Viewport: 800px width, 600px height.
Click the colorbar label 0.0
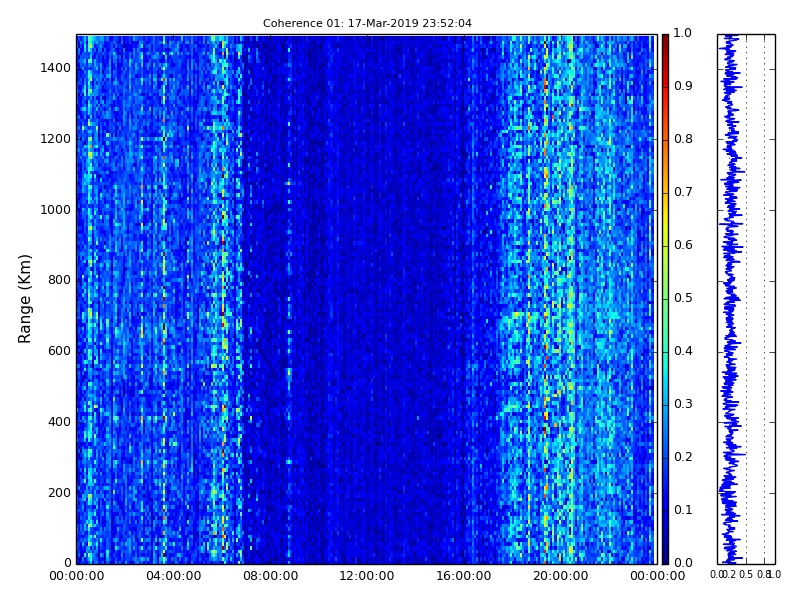coord(683,563)
